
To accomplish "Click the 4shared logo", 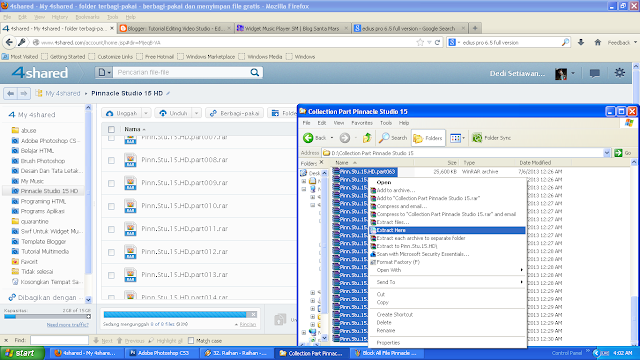I will [x=40, y=73].
